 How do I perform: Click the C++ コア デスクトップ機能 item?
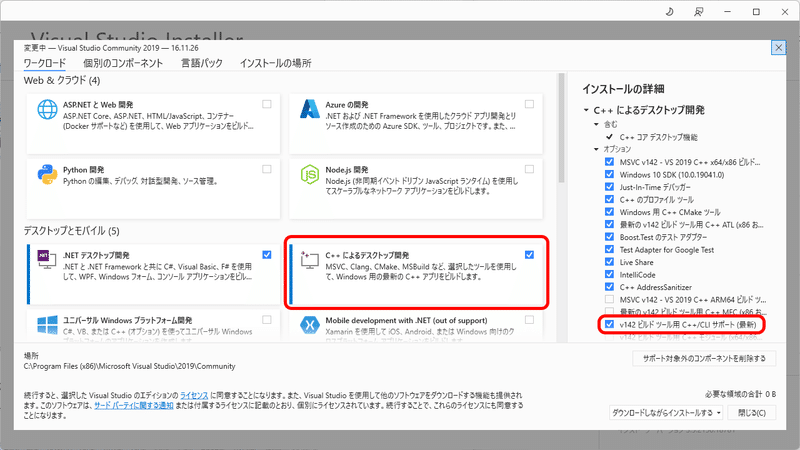pyautogui.click(x=658, y=137)
